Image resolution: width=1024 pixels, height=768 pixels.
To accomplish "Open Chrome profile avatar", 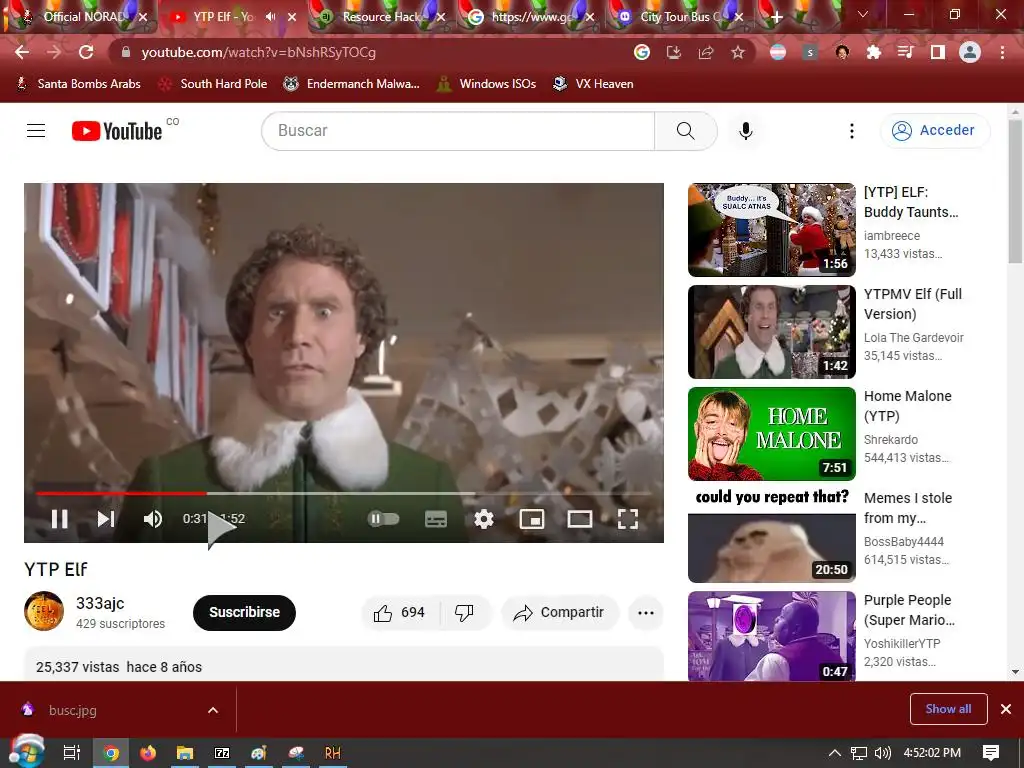I will click(x=970, y=52).
